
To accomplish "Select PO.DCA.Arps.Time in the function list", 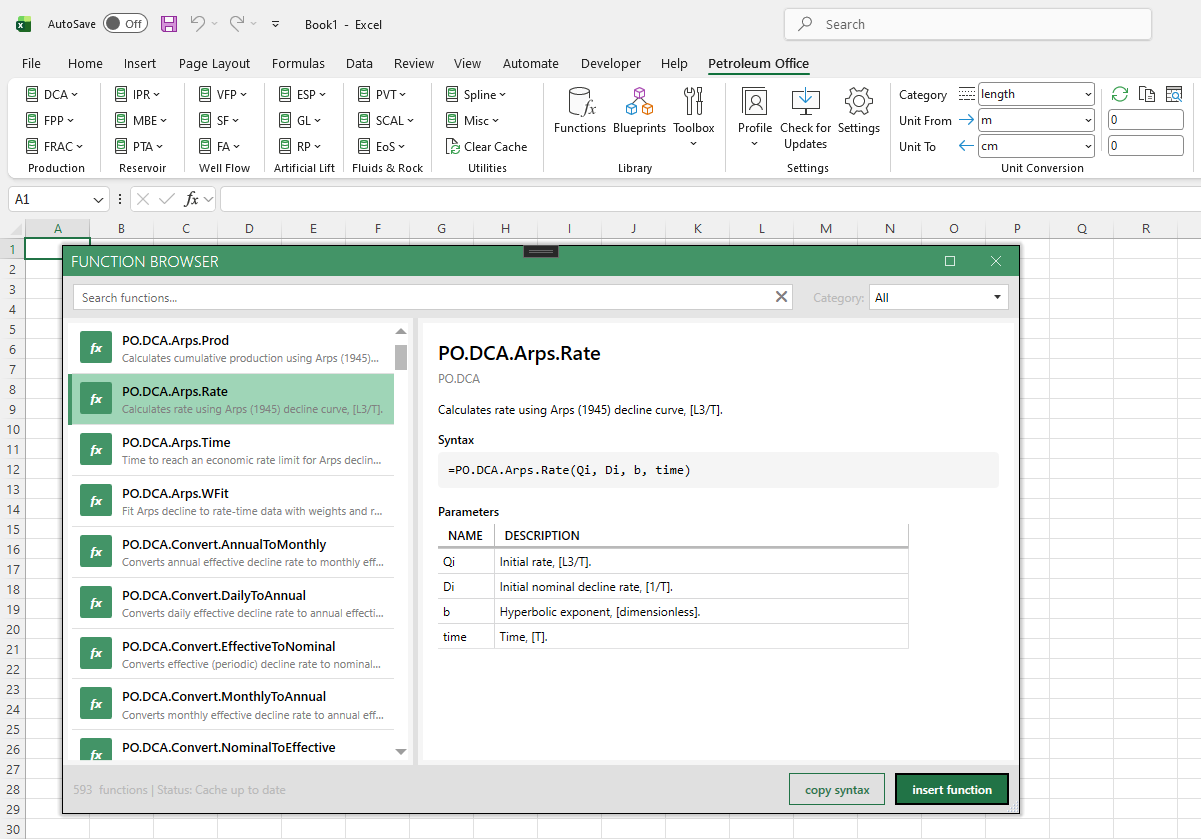I will pyautogui.click(x=235, y=449).
